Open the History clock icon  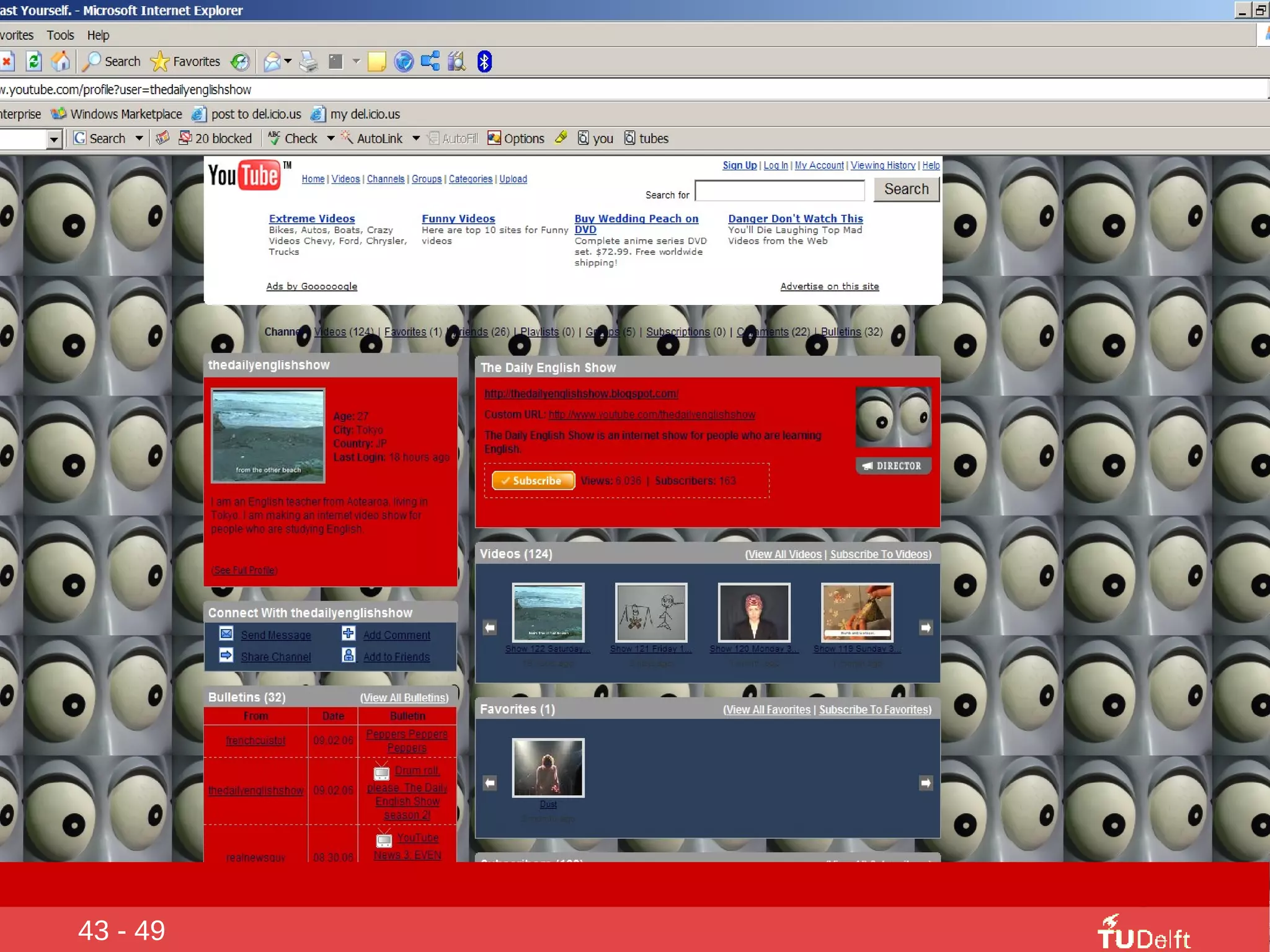click(240, 61)
